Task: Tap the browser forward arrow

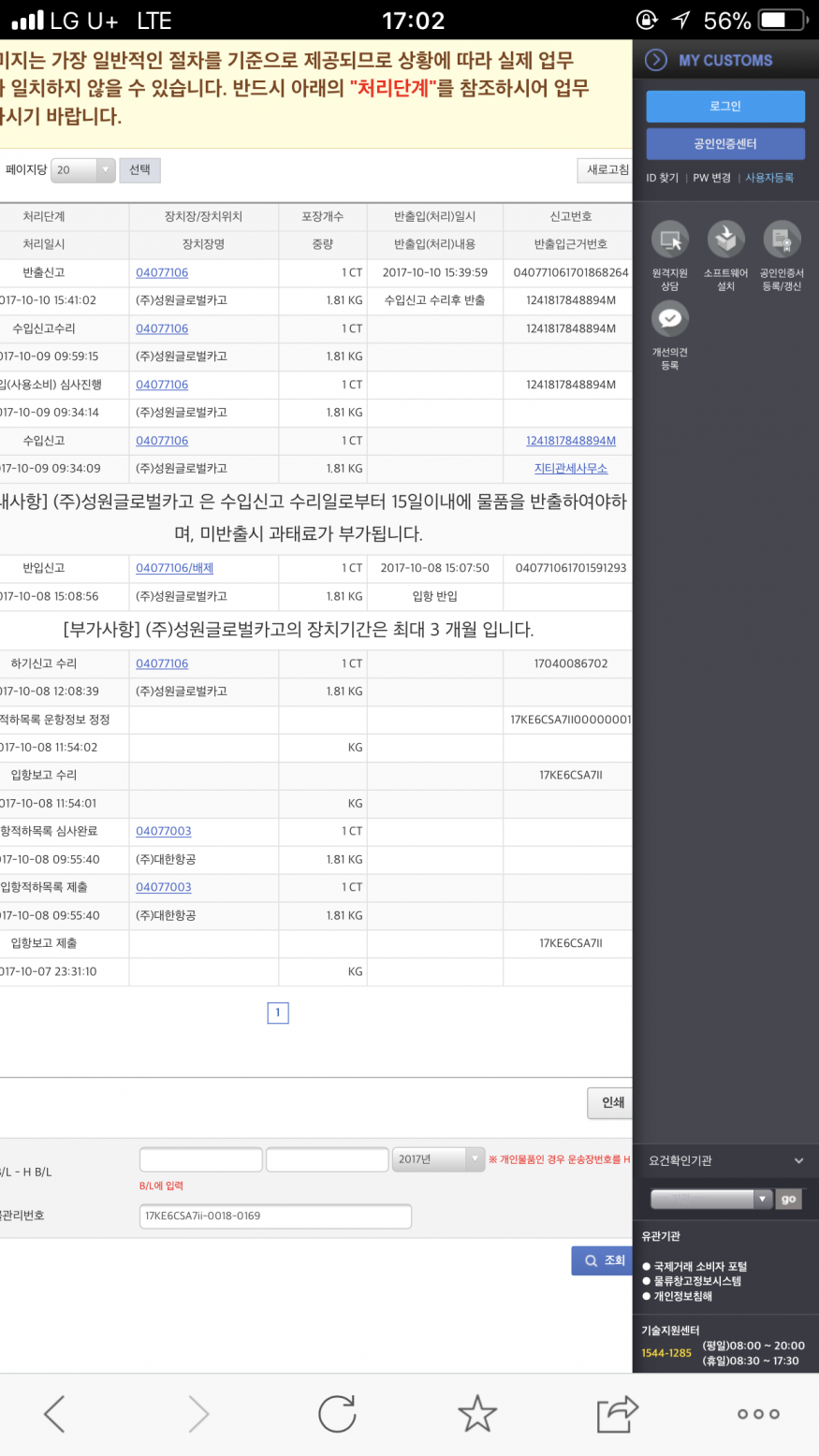Action: pyautogui.click(x=198, y=1413)
